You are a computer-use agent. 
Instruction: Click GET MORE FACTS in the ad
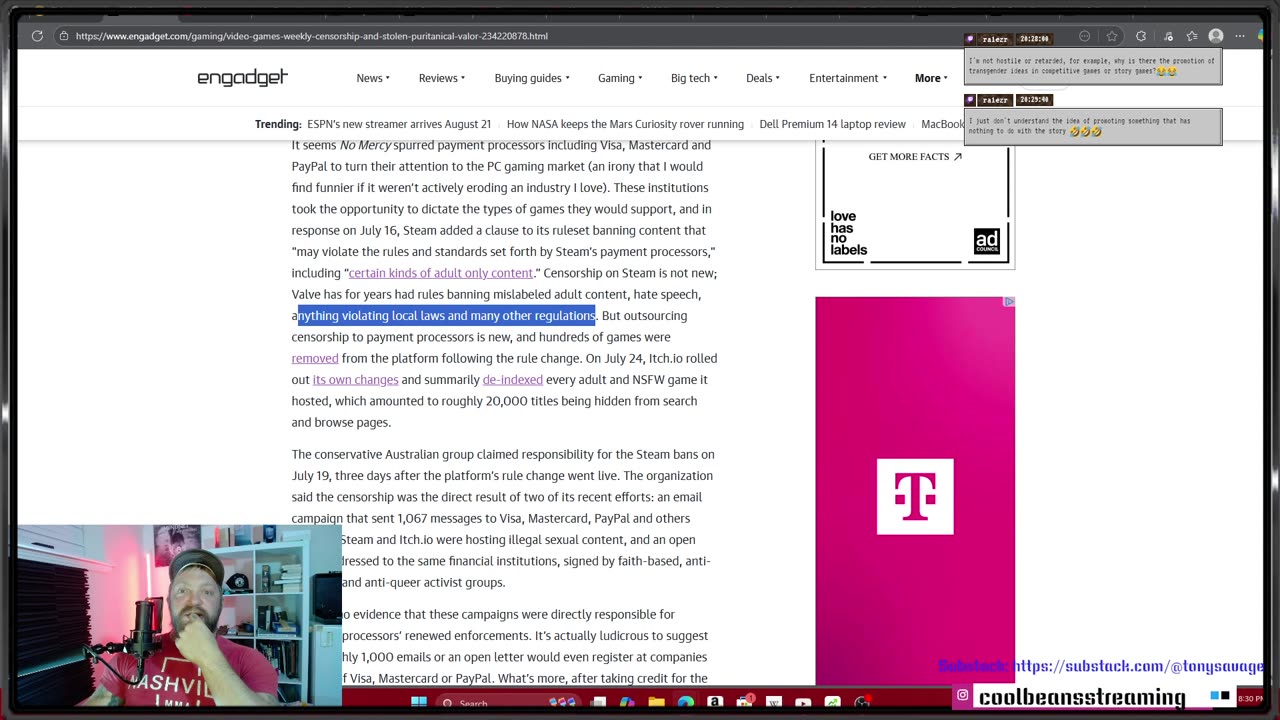(915, 157)
